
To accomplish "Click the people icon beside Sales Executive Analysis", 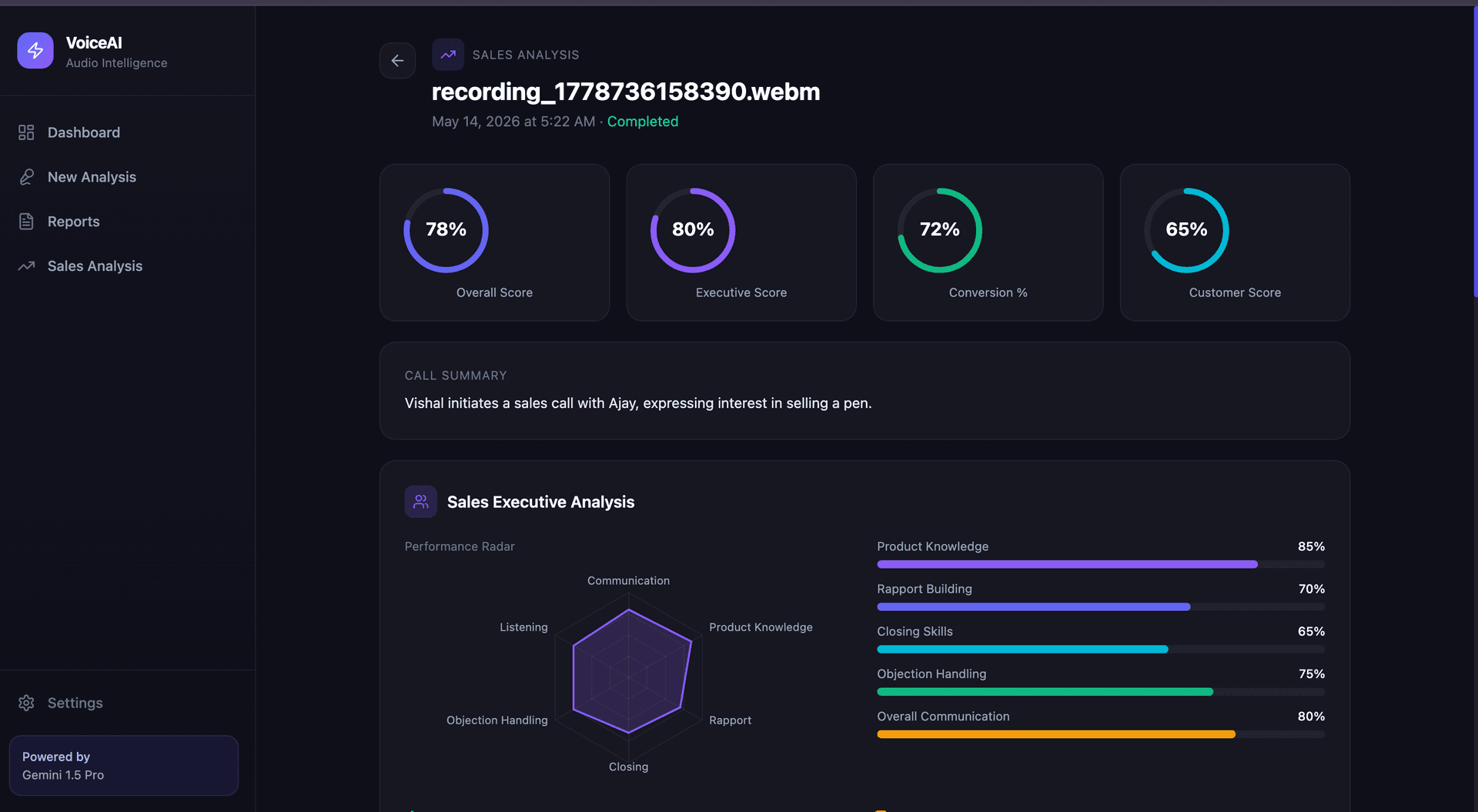I will tap(421, 502).
